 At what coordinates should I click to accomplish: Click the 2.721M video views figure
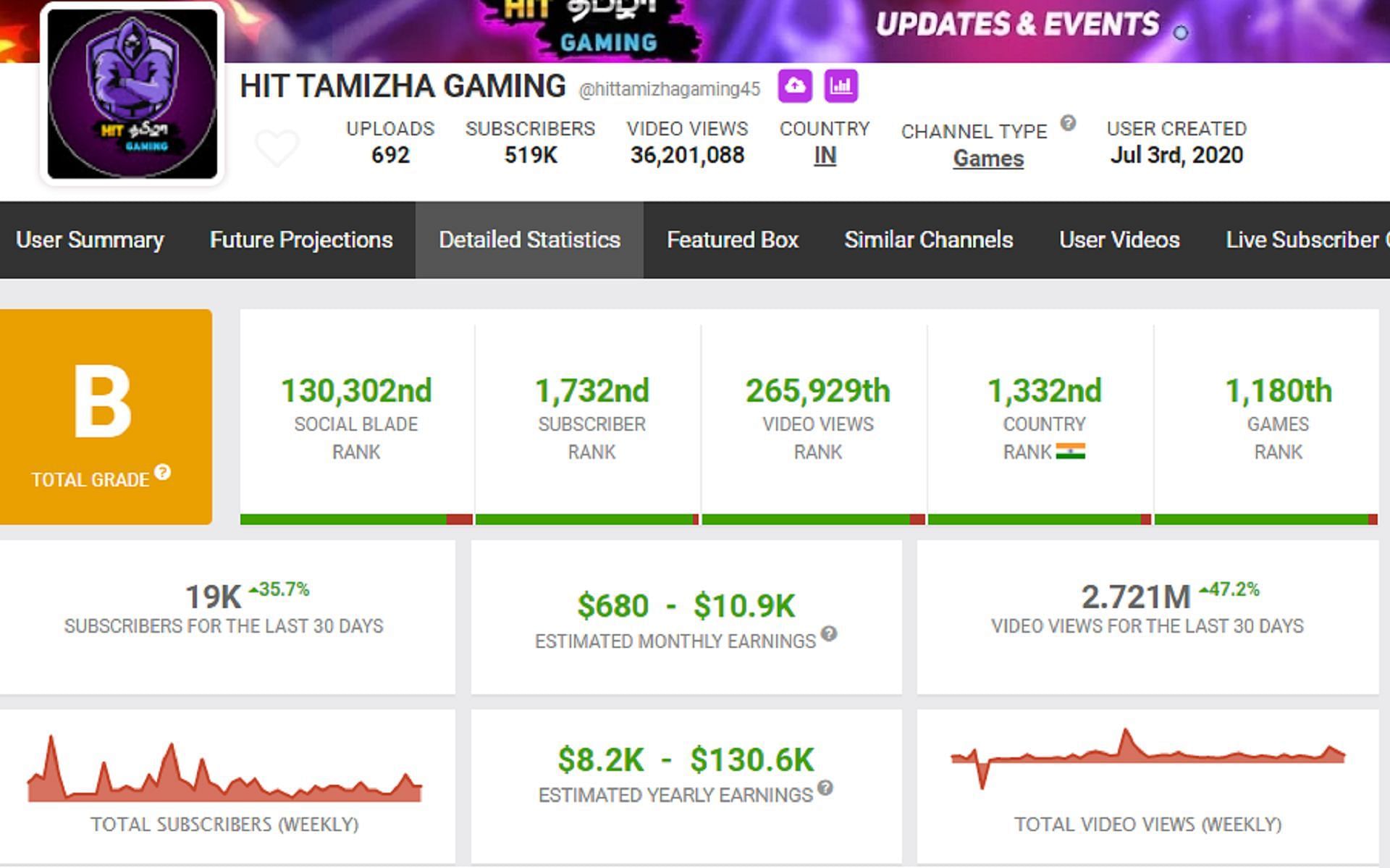1136,597
